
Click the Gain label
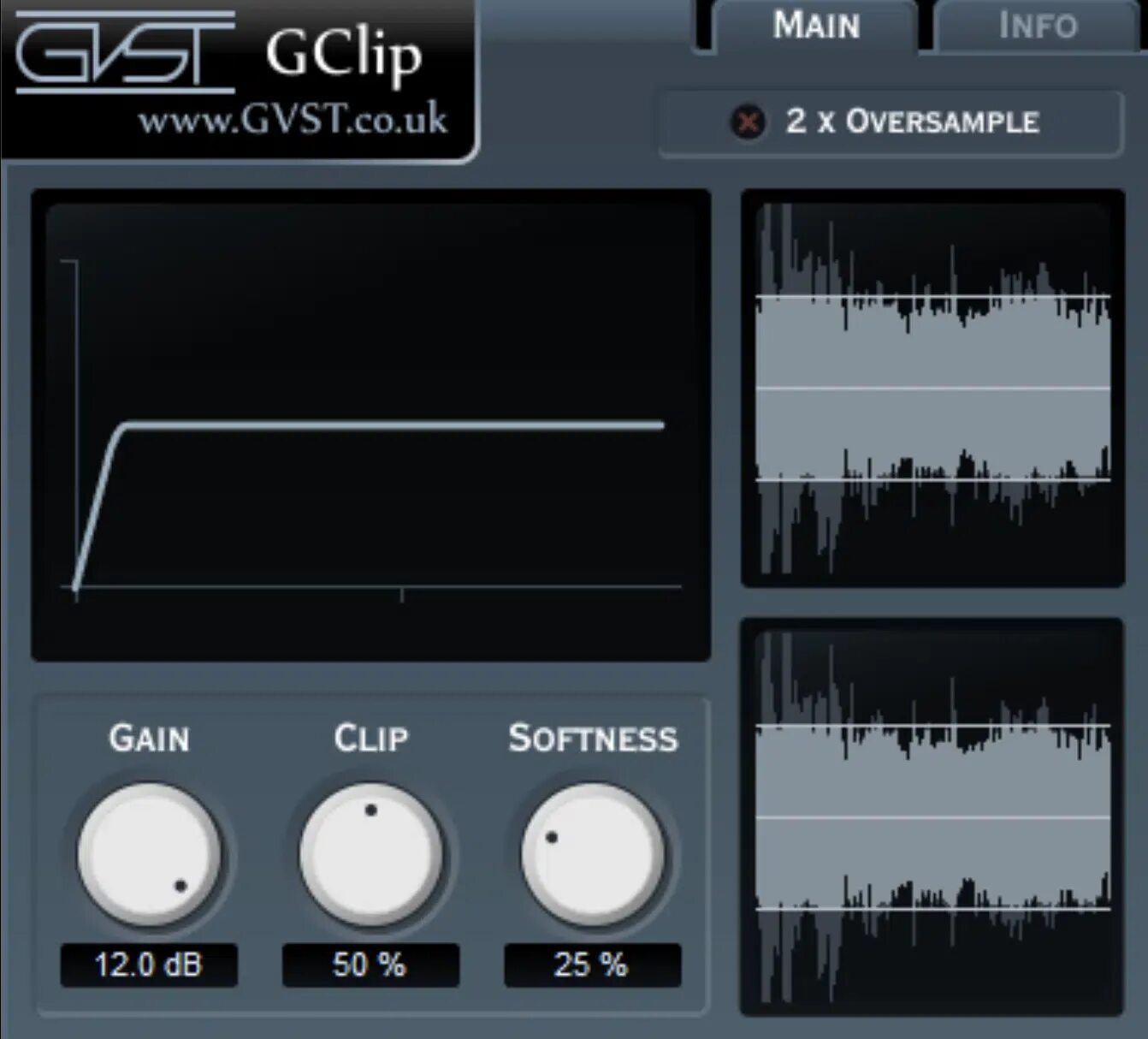(149, 739)
